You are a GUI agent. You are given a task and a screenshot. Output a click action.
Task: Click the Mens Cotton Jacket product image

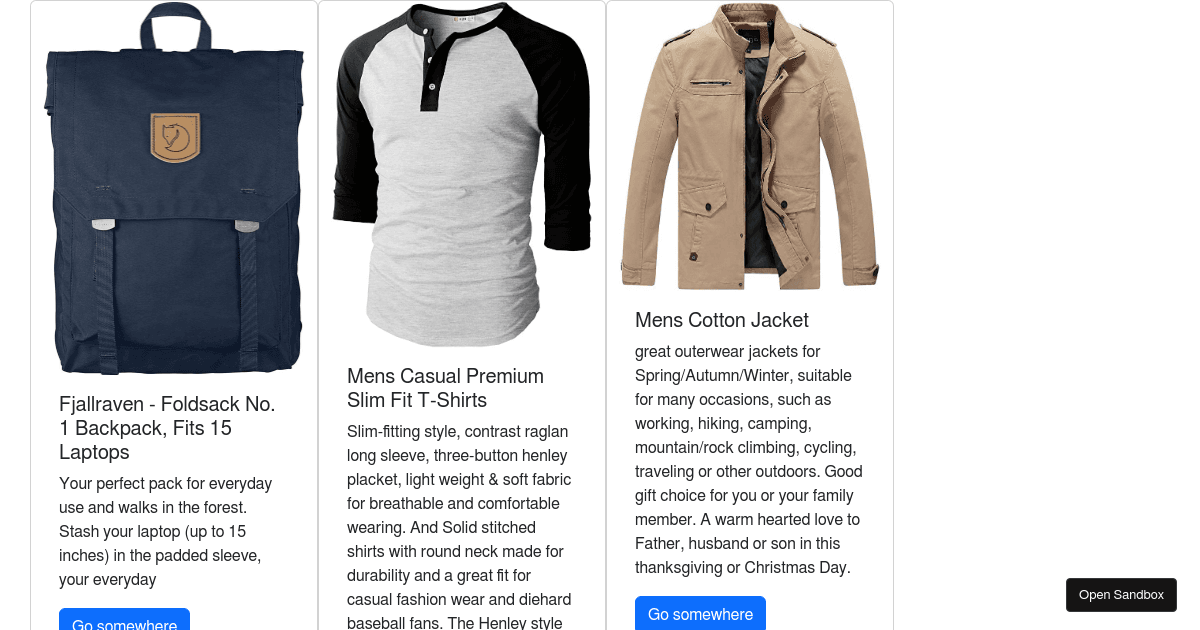[750, 147]
